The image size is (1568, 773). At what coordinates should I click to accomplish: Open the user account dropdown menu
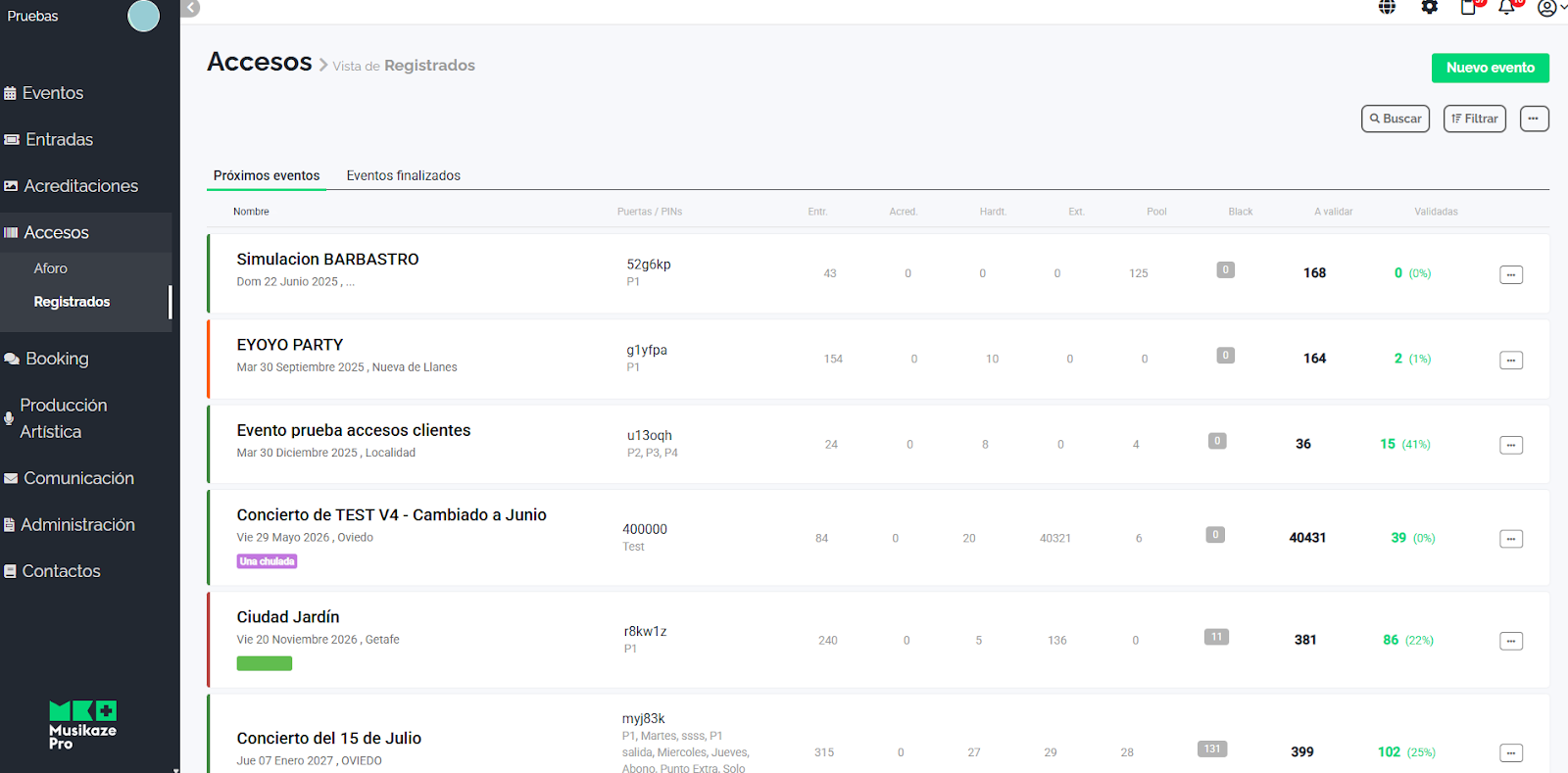[x=1551, y=8]
